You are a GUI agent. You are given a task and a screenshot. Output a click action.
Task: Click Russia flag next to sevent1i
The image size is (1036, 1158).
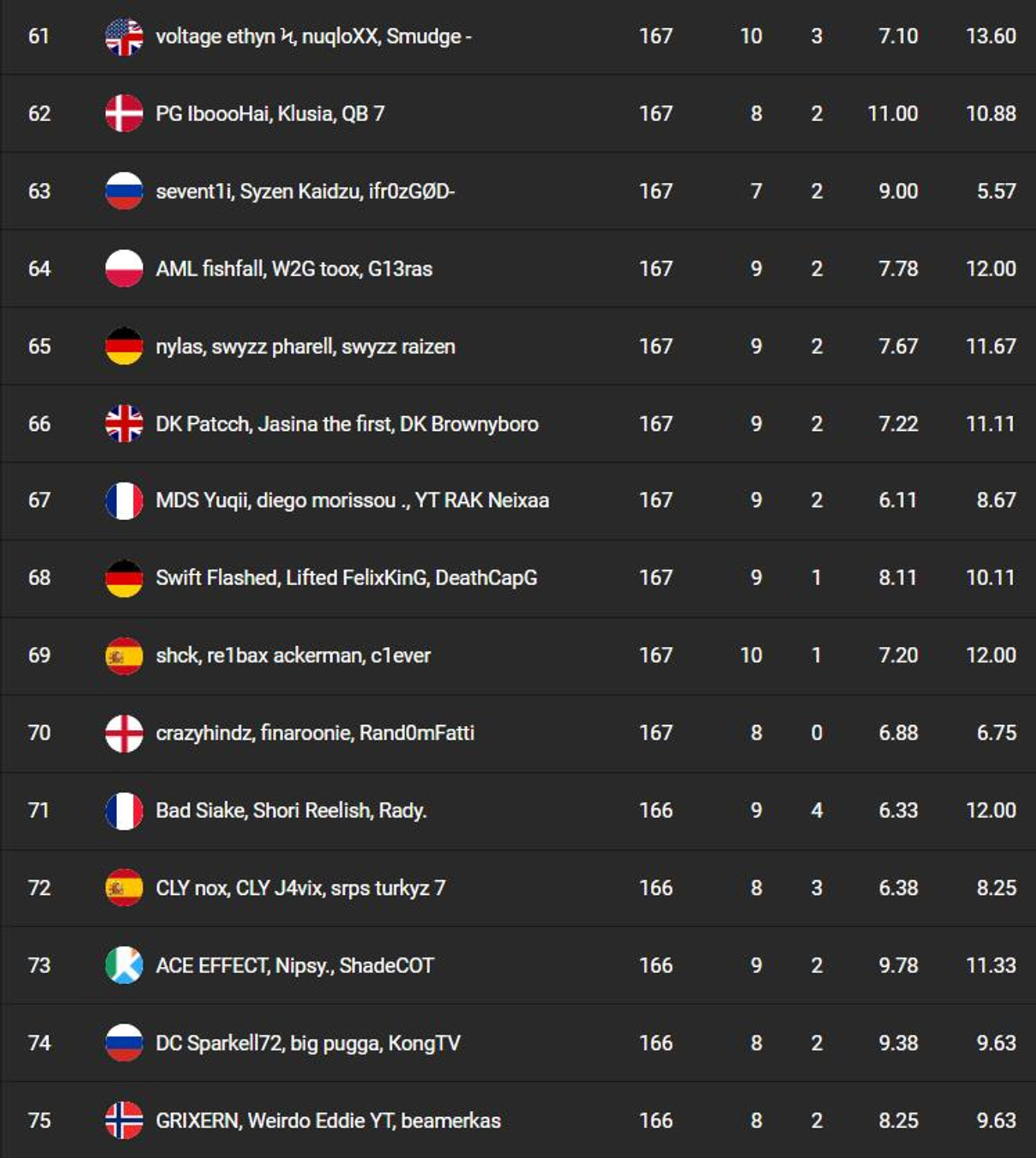[x=124, y=191]
